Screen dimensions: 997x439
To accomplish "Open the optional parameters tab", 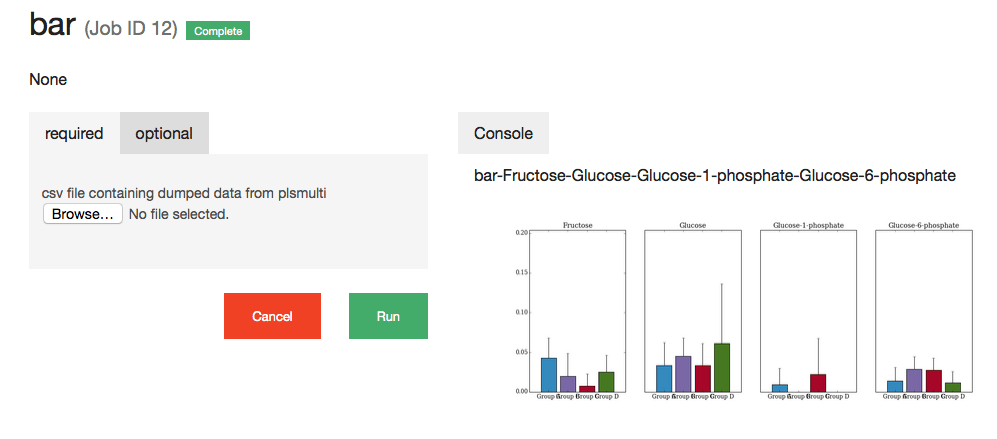I will [x=164, y=133].
